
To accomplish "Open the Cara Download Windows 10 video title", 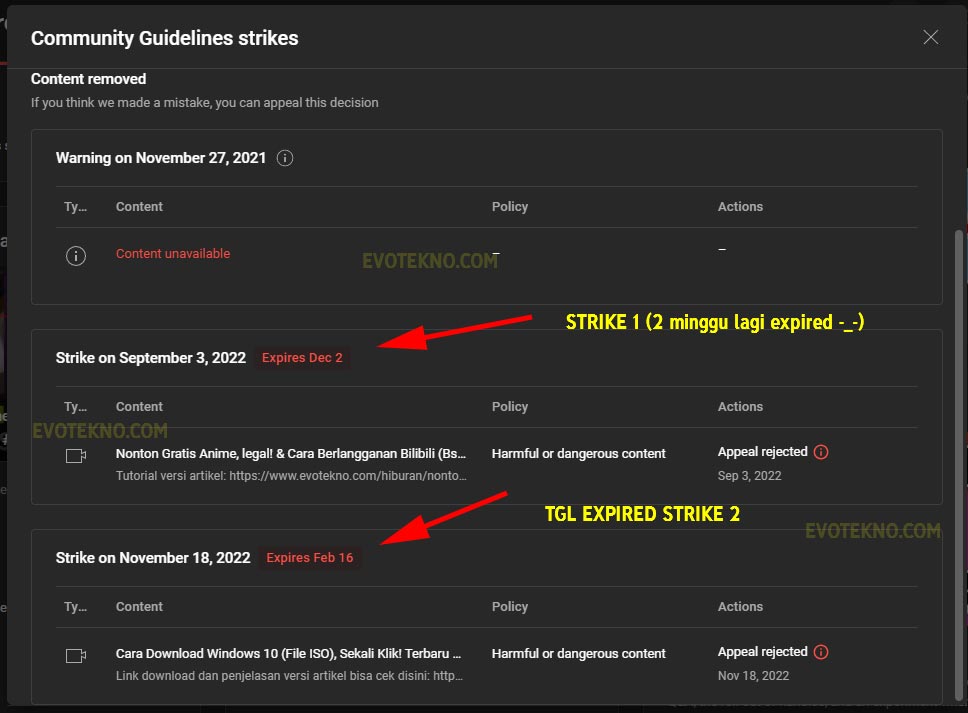I will pos(288,653).
